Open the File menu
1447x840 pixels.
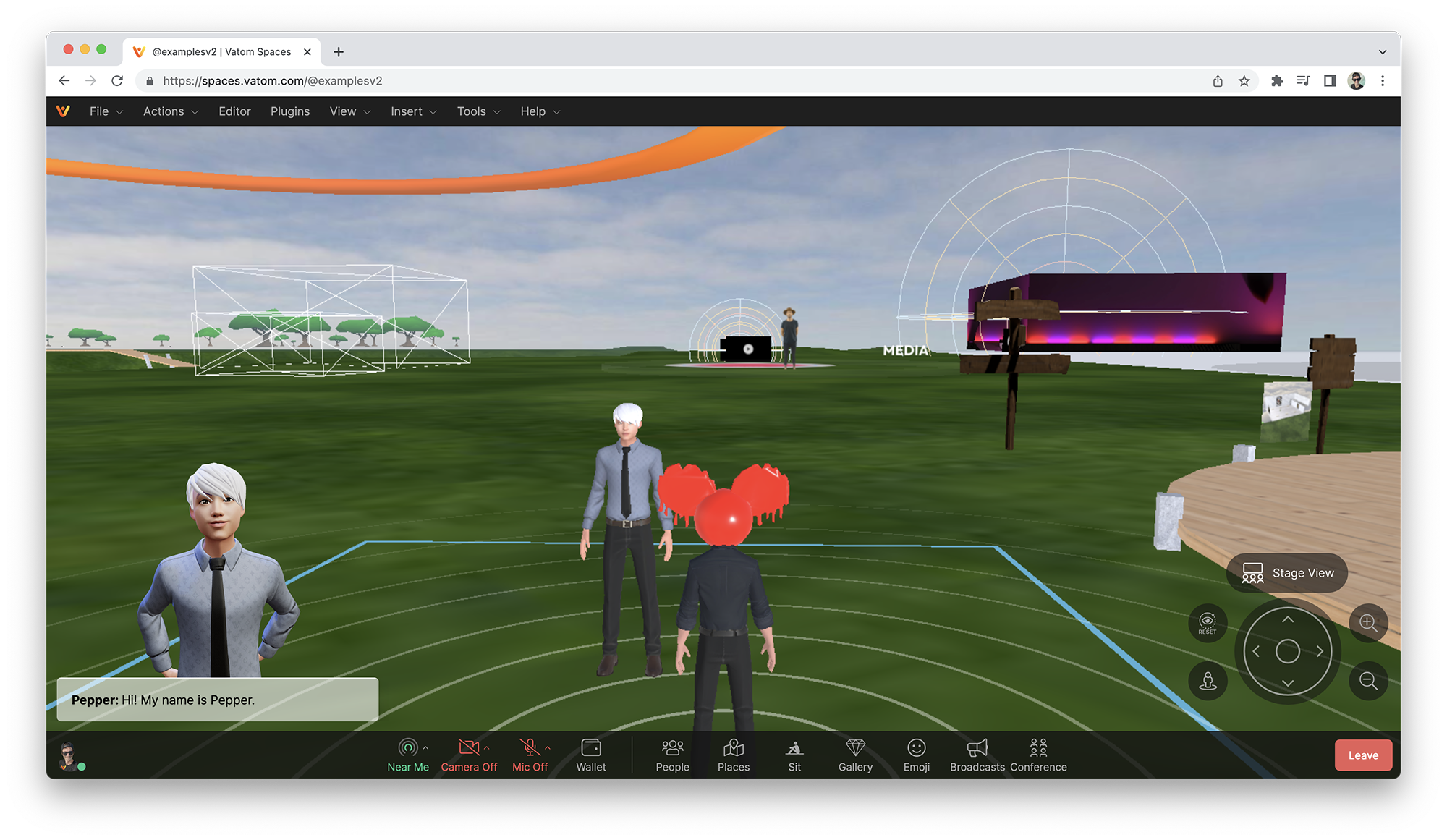coord(106,111)
